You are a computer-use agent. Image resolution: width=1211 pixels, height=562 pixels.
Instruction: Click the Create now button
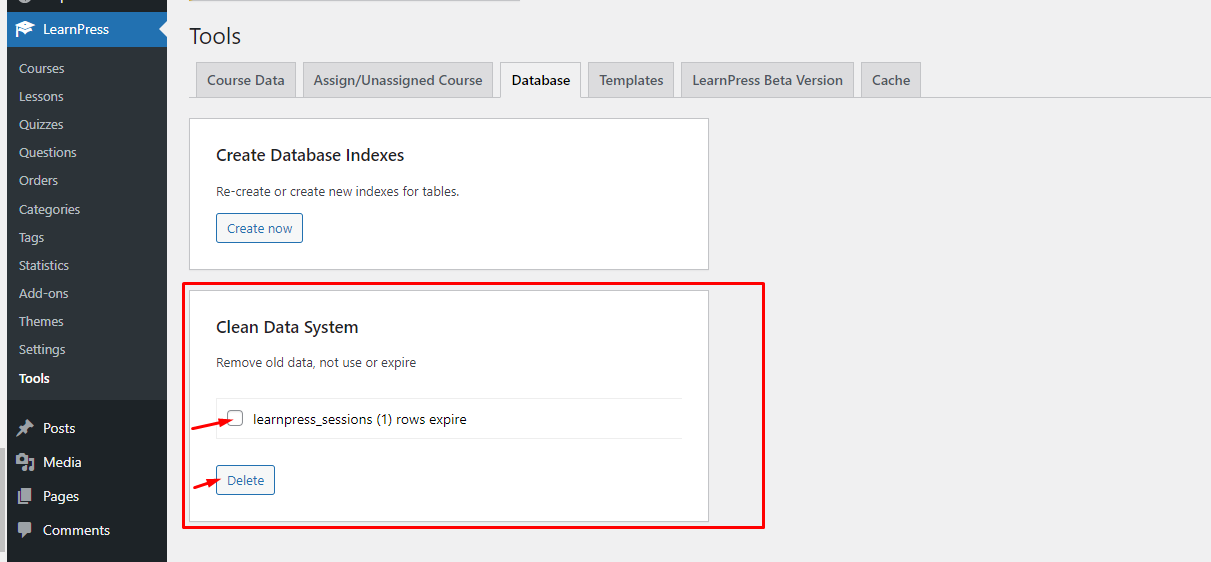pyautogui.click(x=259, y=228)
